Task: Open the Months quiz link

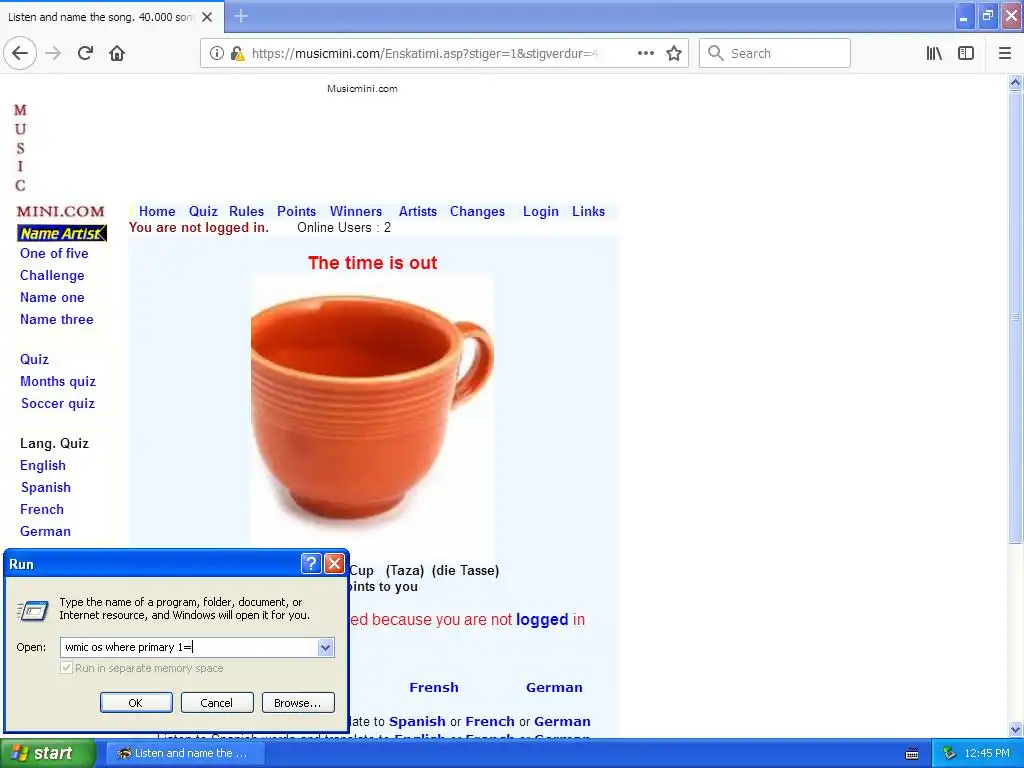Action: [58, 381]
